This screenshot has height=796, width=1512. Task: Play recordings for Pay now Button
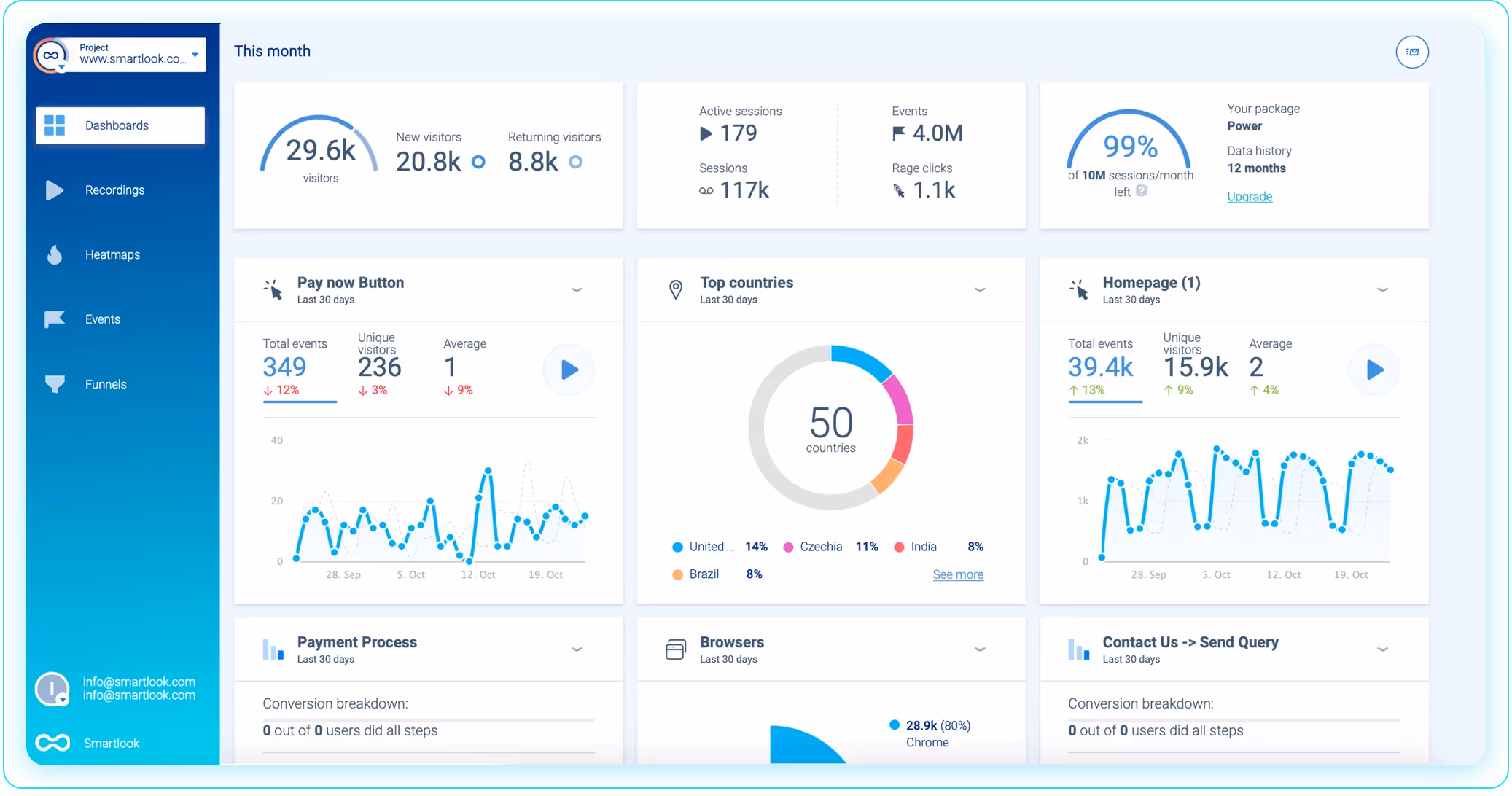(x=569, y=370)
